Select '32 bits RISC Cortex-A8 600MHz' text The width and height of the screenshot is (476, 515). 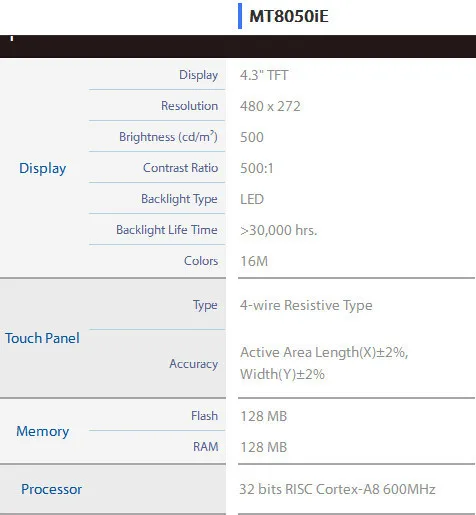(x=337, y=489)
